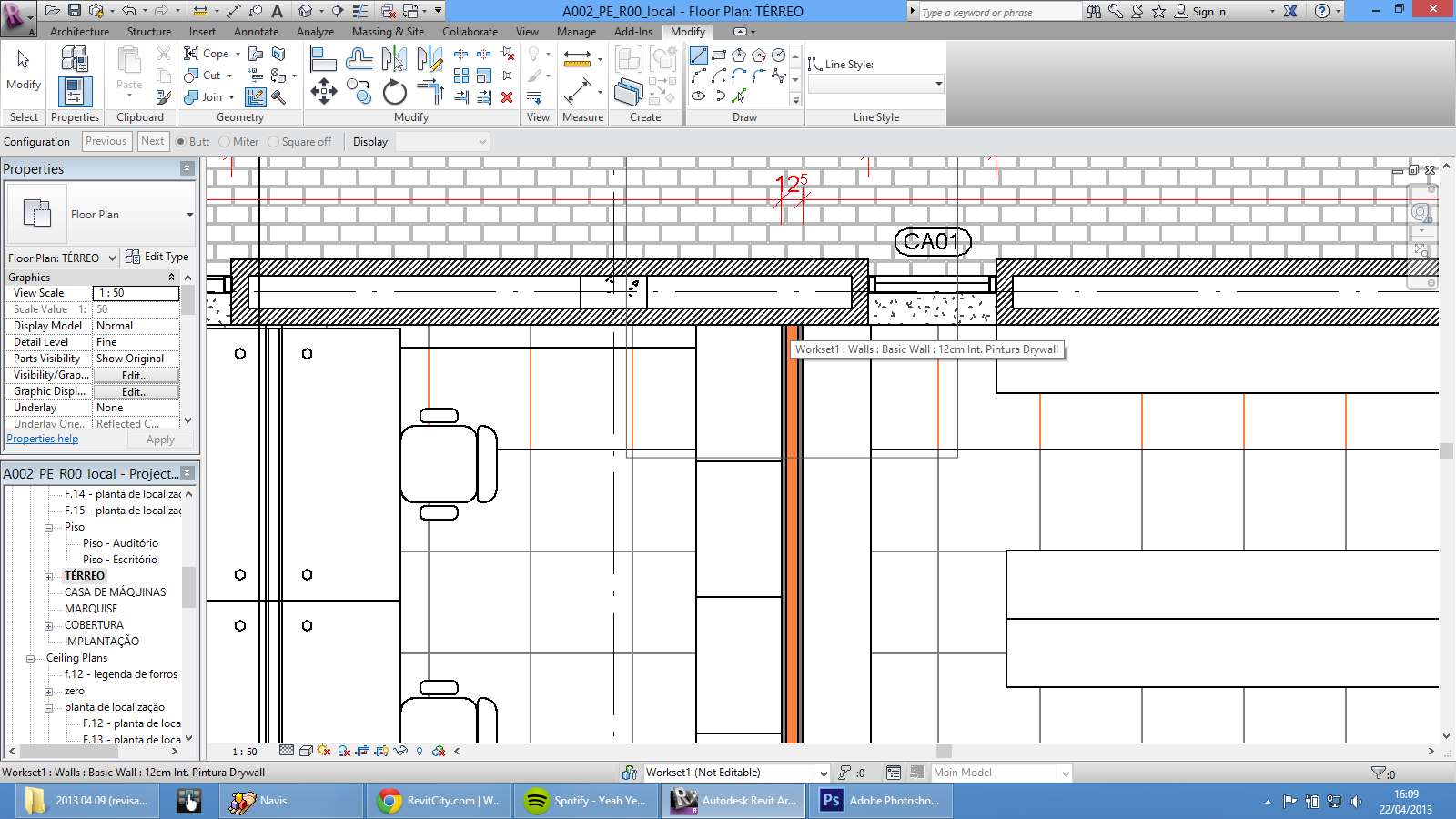Select the Butt configuration radio button
Screen dimensions: 1456x819
click(181, 142)
